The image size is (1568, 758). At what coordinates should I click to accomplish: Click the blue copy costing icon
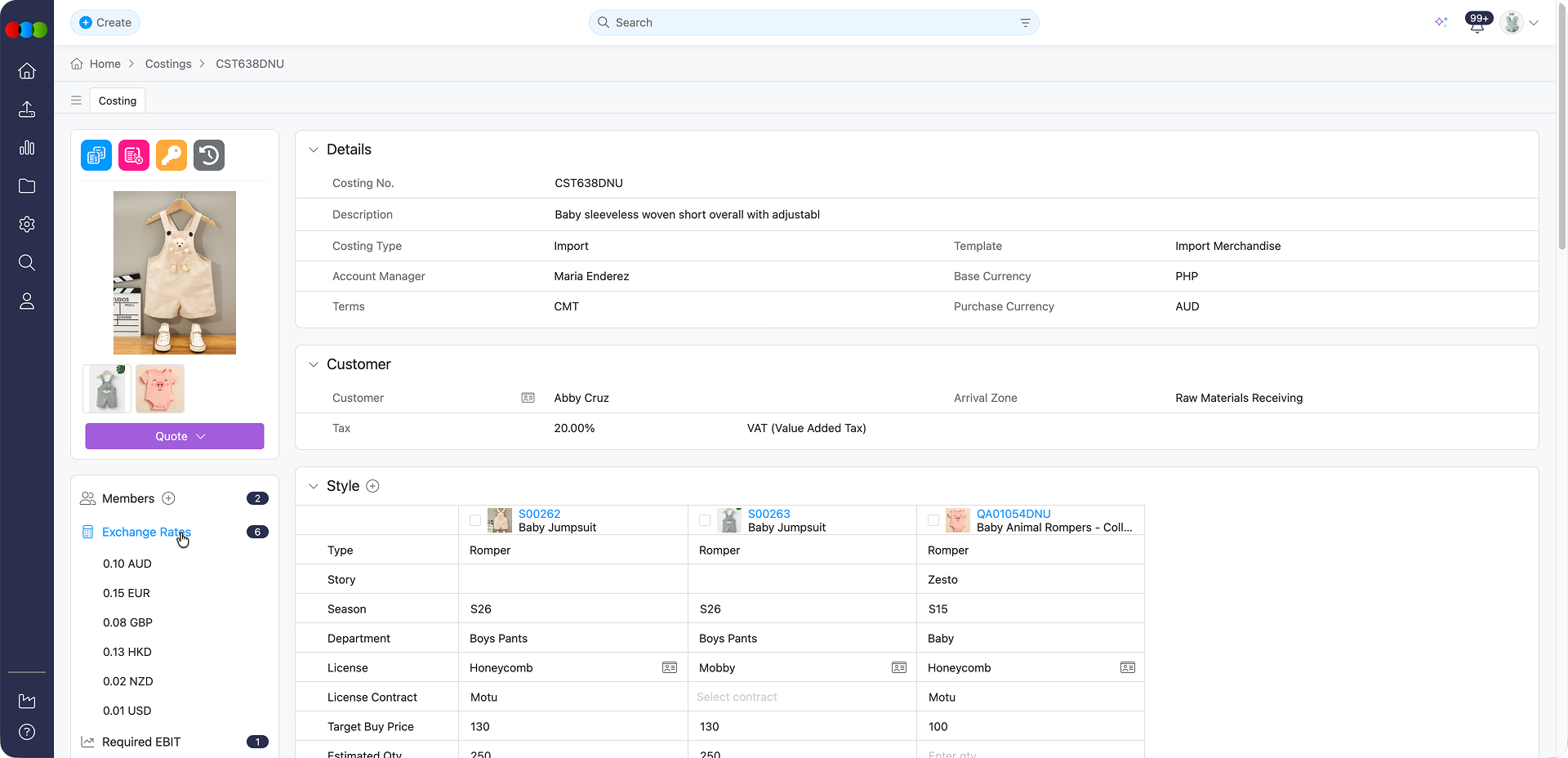coord(96,155)
